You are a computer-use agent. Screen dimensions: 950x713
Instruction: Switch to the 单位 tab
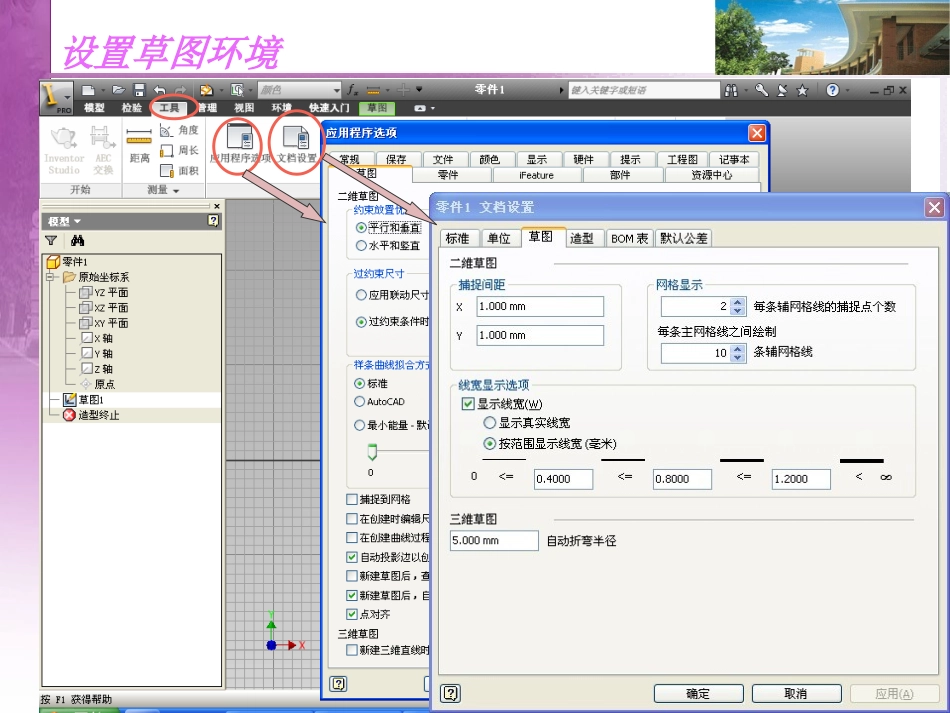pyautogui.click(x=498, y=238)
